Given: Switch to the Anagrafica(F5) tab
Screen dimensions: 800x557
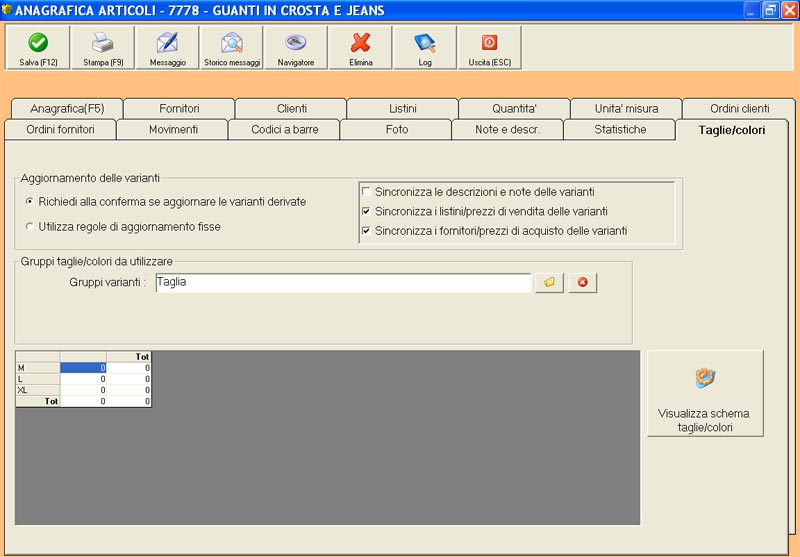Looking at the screenshot, I should pyautogui.click(x=66, y=108).
